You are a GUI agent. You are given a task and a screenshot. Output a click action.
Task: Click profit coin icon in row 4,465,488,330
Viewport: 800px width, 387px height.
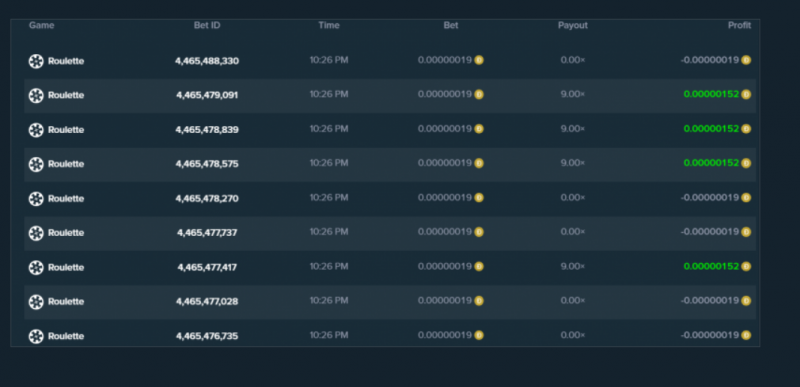pyautogui.click(x=746, y=60)
